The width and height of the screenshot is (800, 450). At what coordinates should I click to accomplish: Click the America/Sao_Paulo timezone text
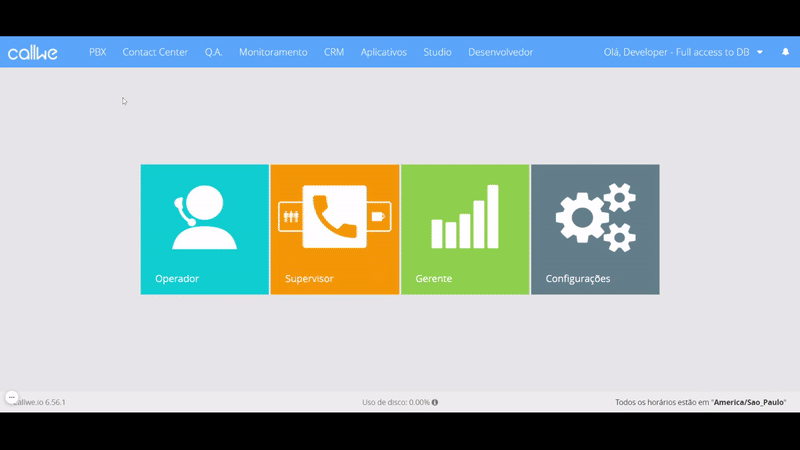pos(749,402)
